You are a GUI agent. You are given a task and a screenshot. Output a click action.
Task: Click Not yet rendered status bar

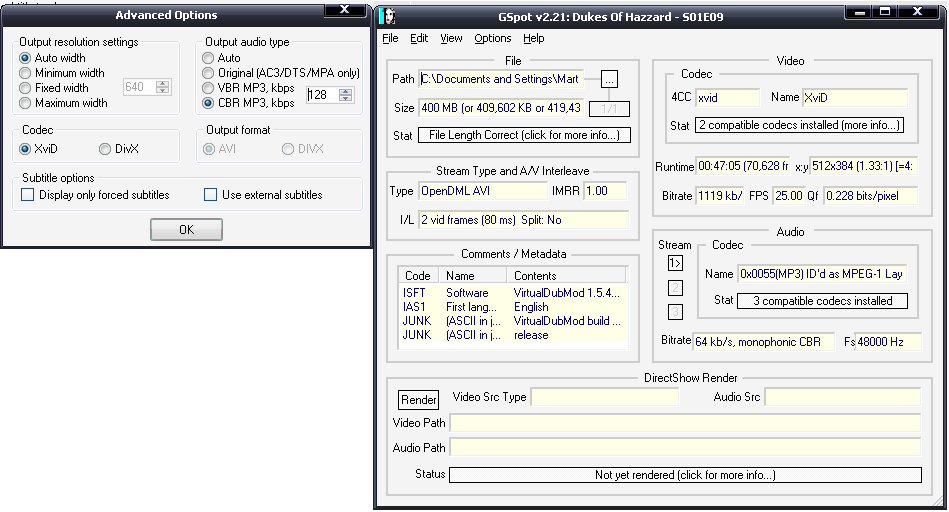pos(685,475)
